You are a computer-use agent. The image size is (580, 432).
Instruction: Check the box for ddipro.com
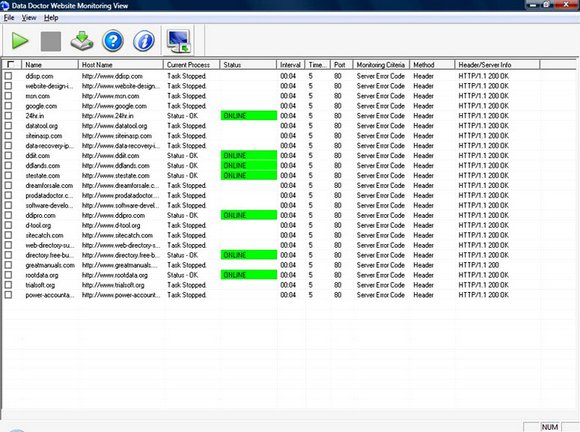click(8, 215)
